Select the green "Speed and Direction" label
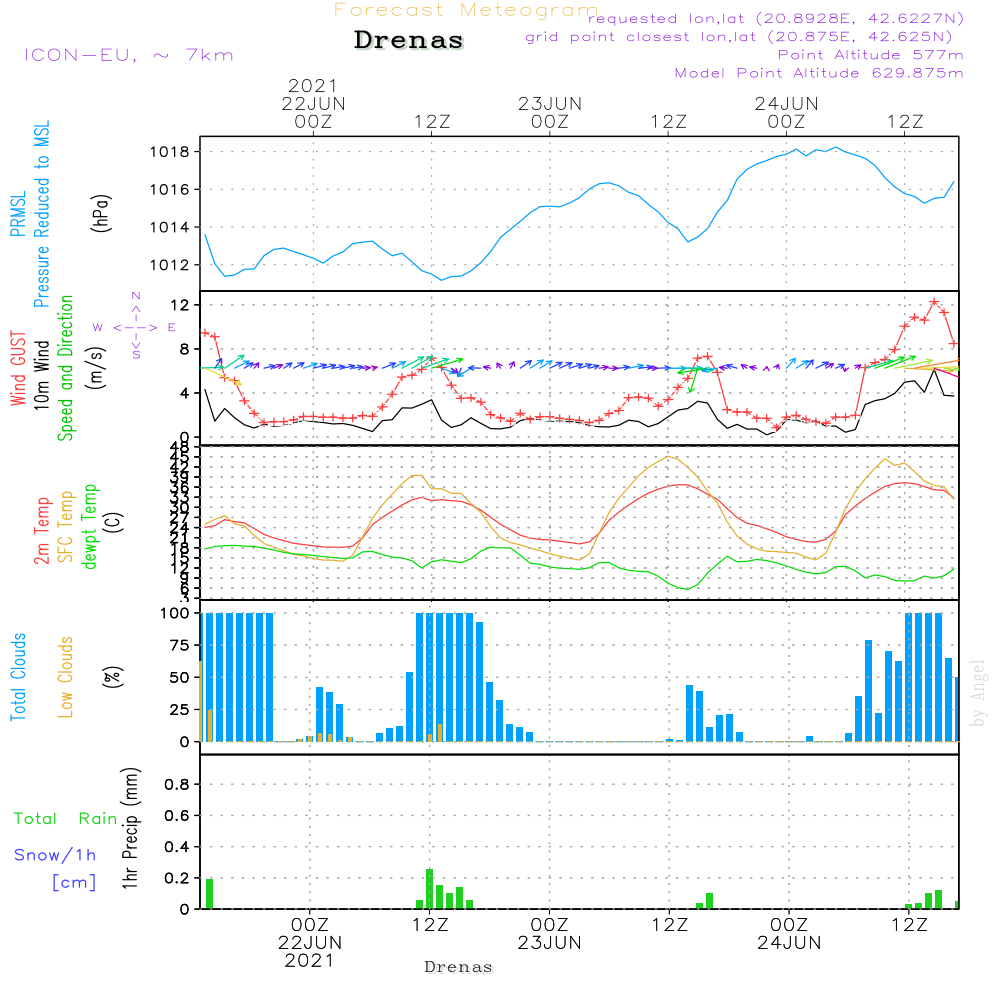 click(65, 368)
